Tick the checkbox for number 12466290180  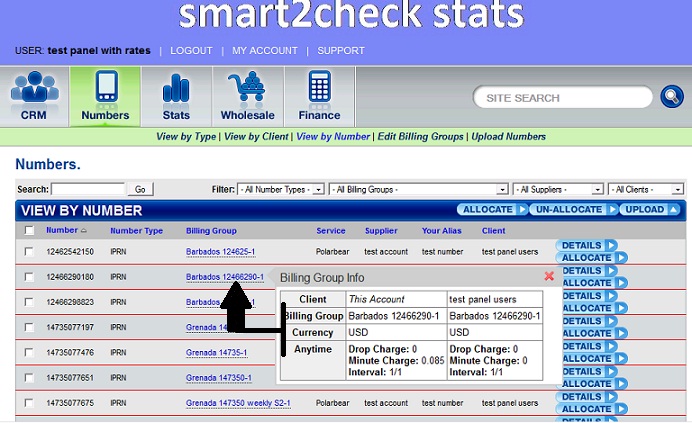29,277
